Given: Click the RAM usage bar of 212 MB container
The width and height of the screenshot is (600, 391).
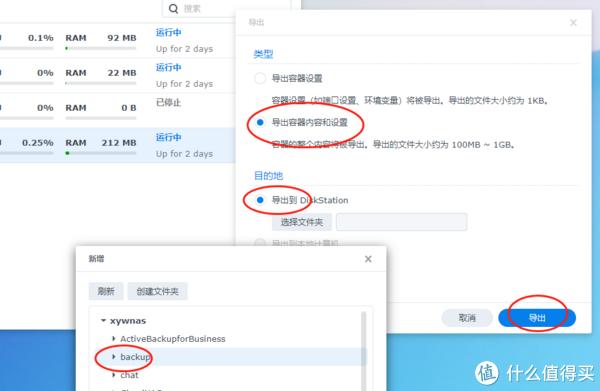Looking at the screenshot, I should [x=101, y=153].
